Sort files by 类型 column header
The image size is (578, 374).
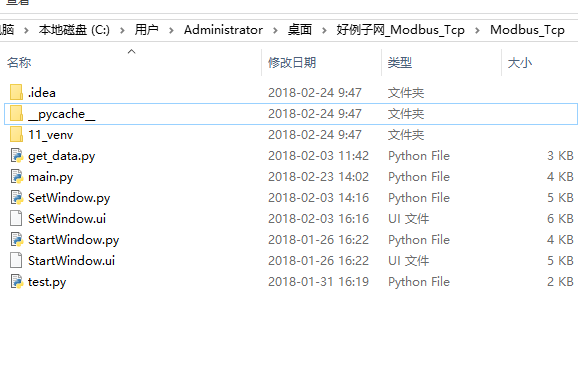tap(400, 63)
